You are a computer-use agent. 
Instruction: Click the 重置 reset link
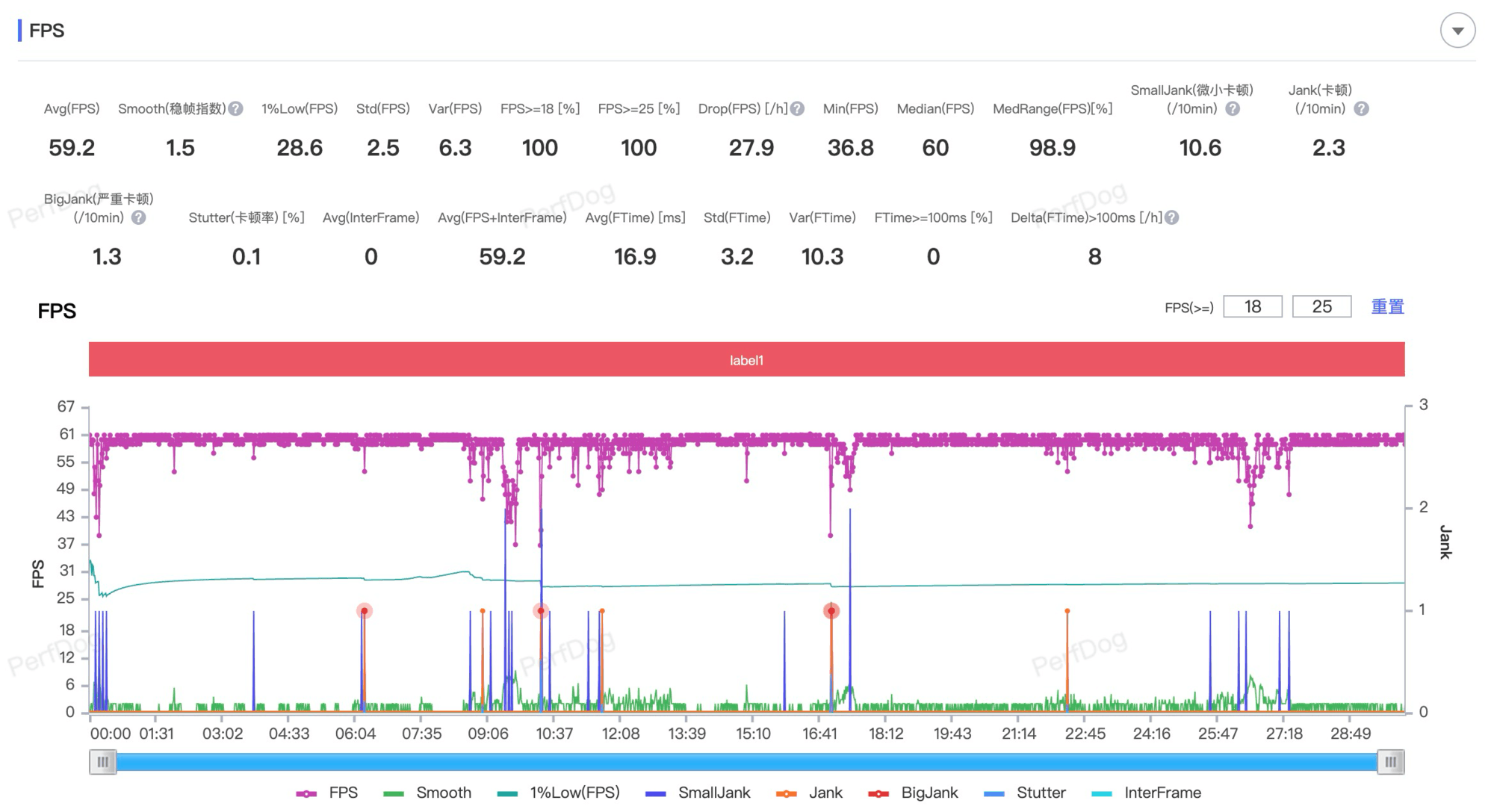point(1387,307)
